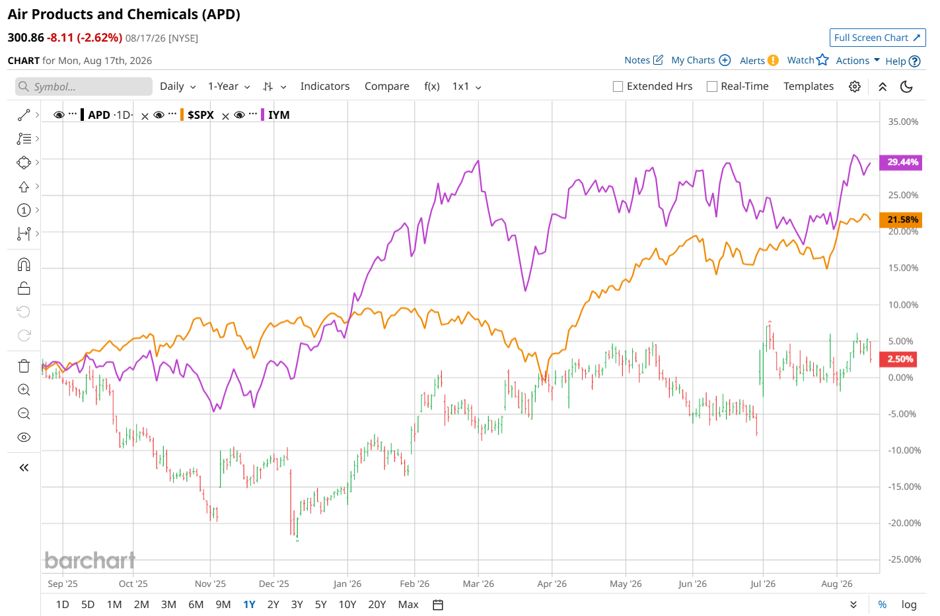This screenshot has height=616, width=940.
Task: Click the red APD 2.50% price label
Action: click(x=897, y=359)
